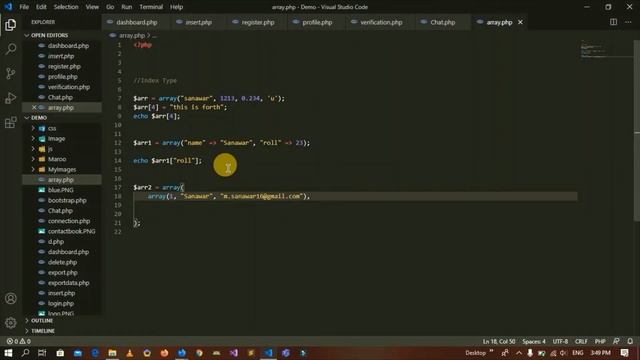Viewport: 640px width, 360px height.
Task: Close the array.php editor tab
Action: tap(520, 22)
